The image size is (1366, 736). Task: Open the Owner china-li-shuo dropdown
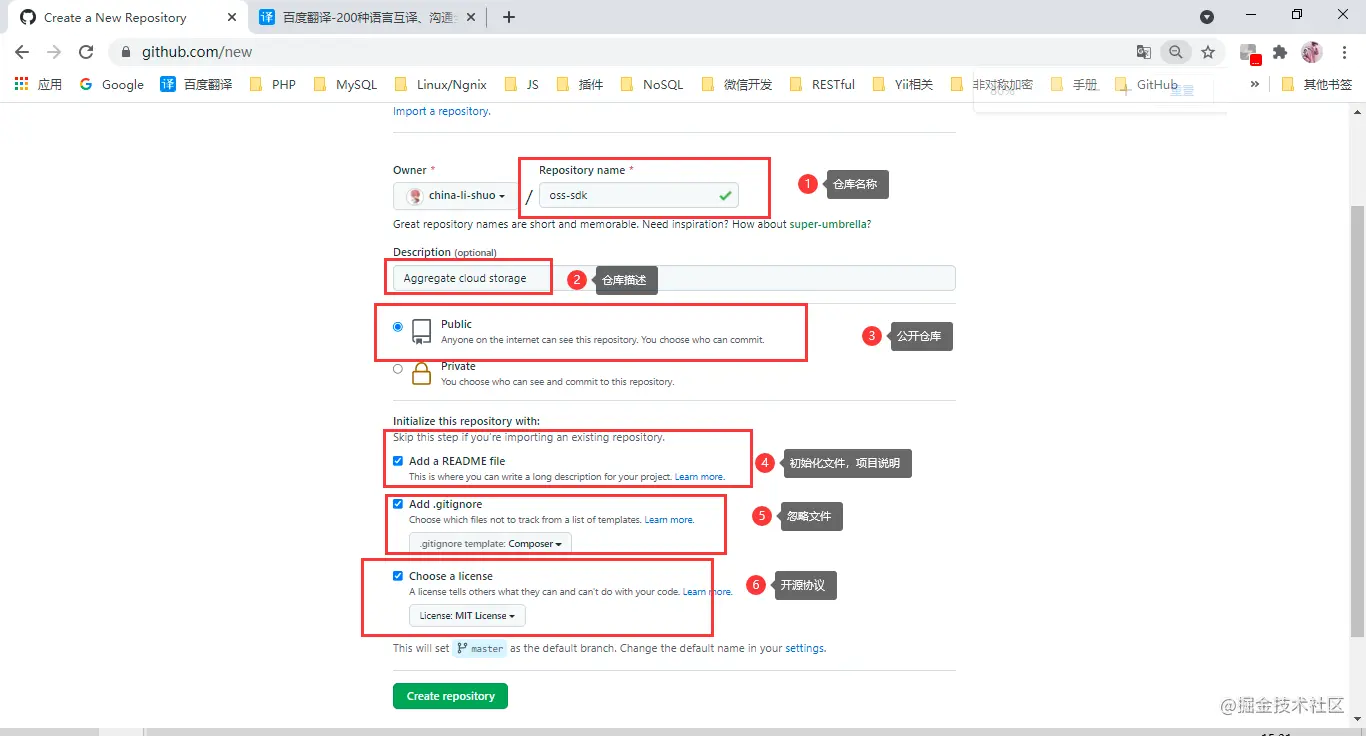point(456,195)
